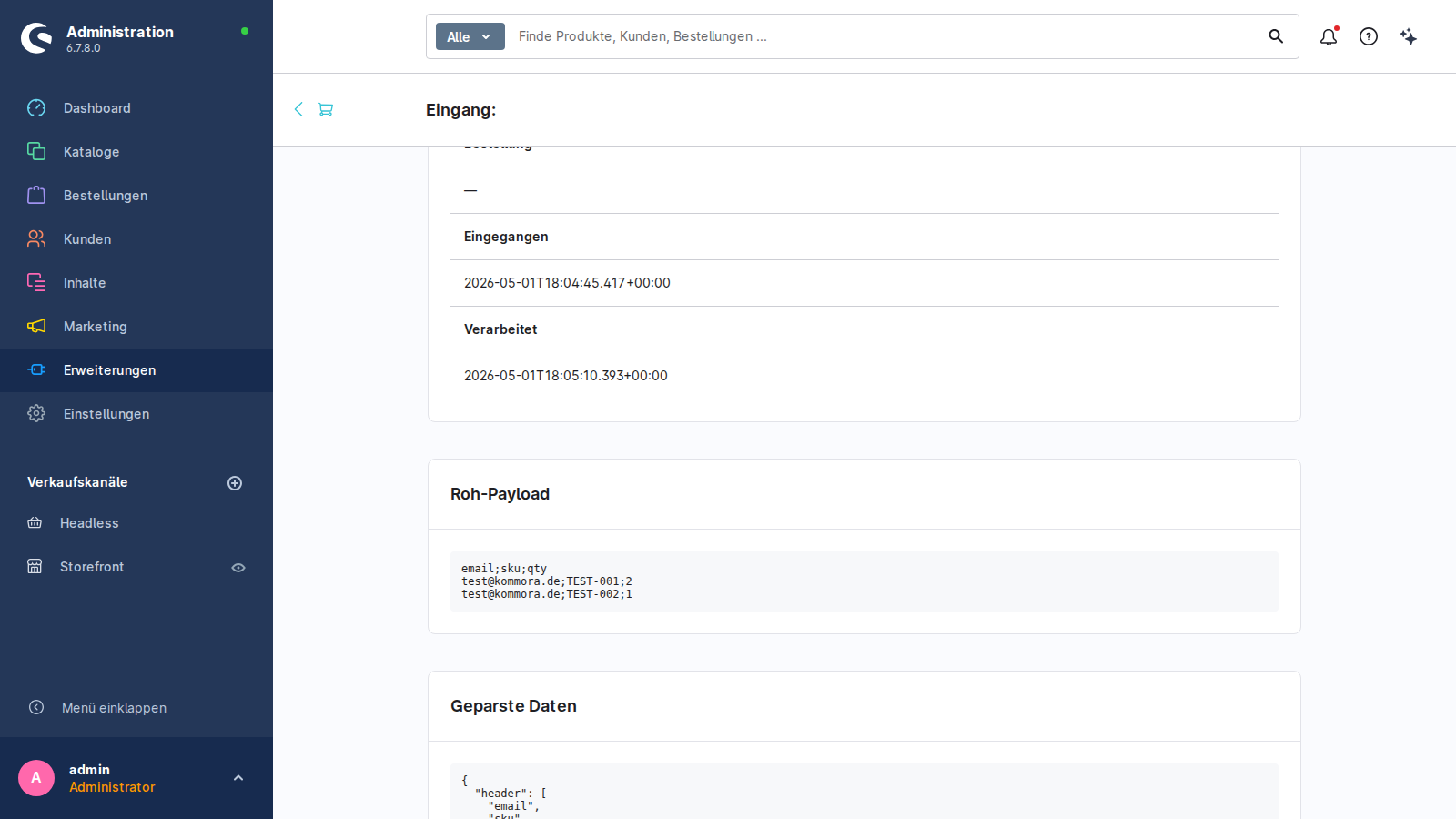Open the Storefront sales channel
This screenshot has height=819, width=1456.
click(x=92, y=567)
